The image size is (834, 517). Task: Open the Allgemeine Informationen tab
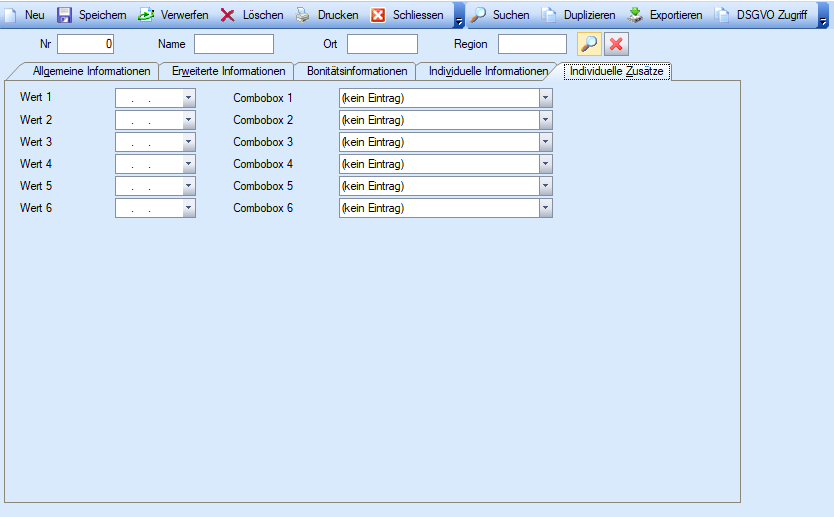[91, 71]
